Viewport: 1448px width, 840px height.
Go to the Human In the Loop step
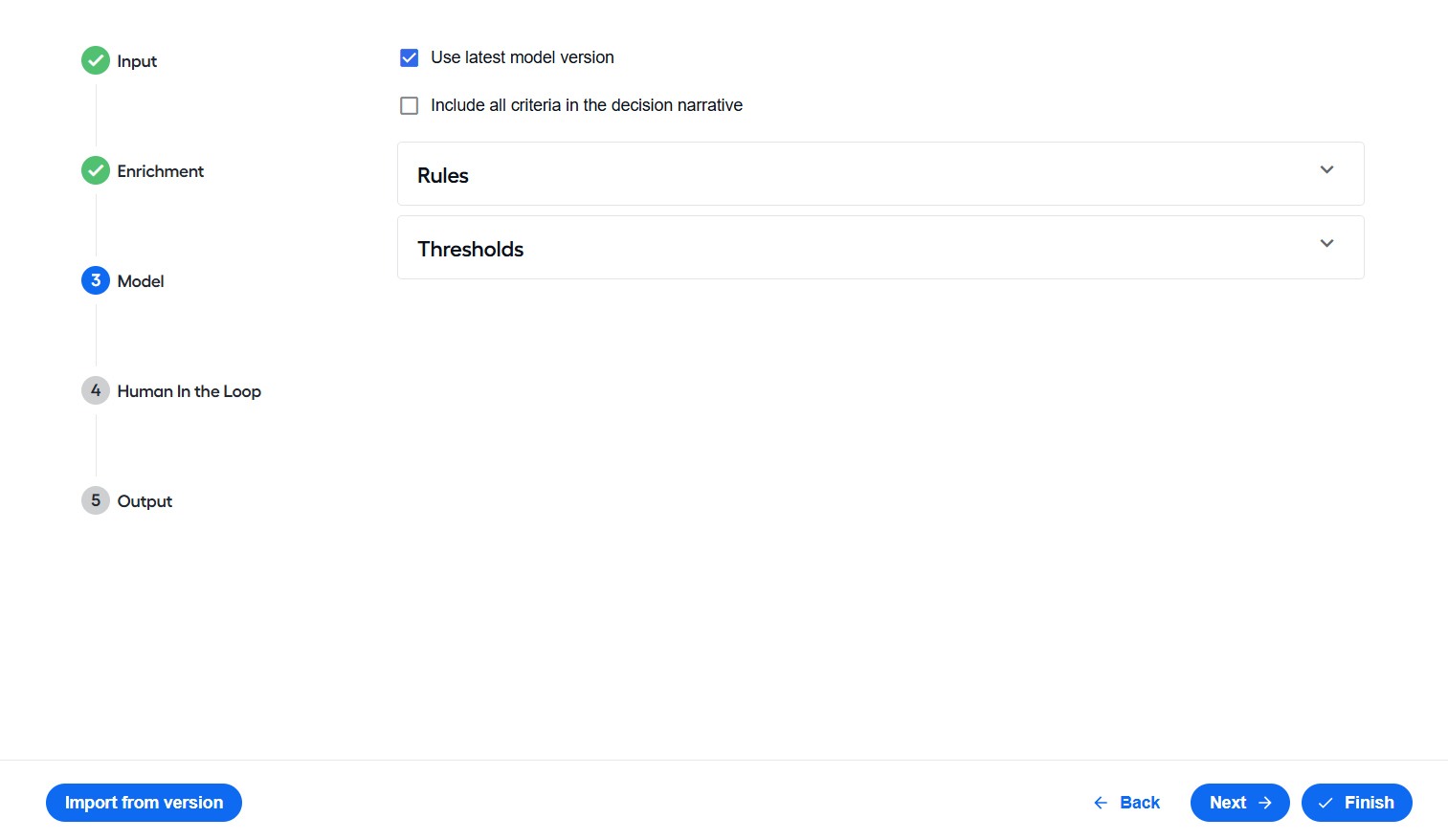point(189,391)
